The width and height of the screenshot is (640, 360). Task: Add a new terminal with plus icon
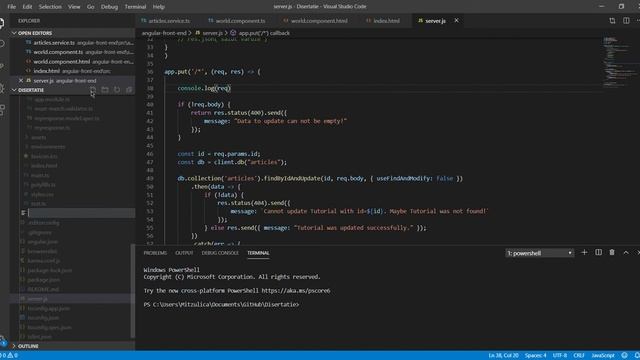tap(584, 253)
